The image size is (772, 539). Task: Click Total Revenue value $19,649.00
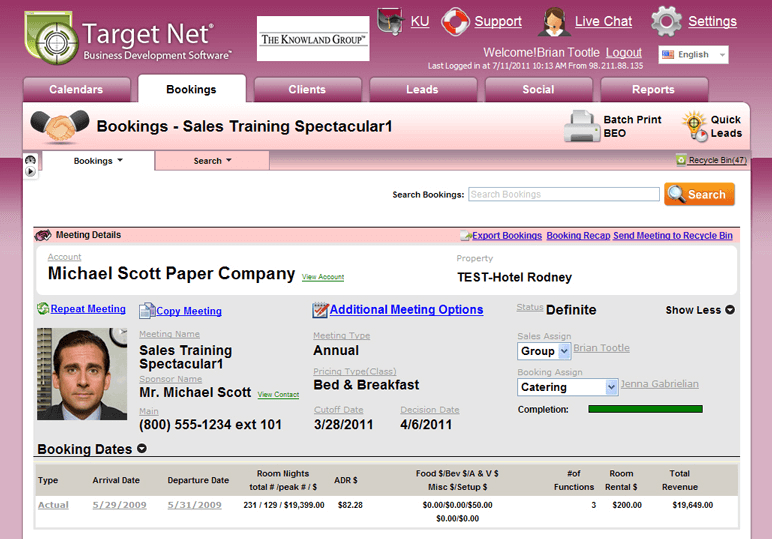(693, 505)
